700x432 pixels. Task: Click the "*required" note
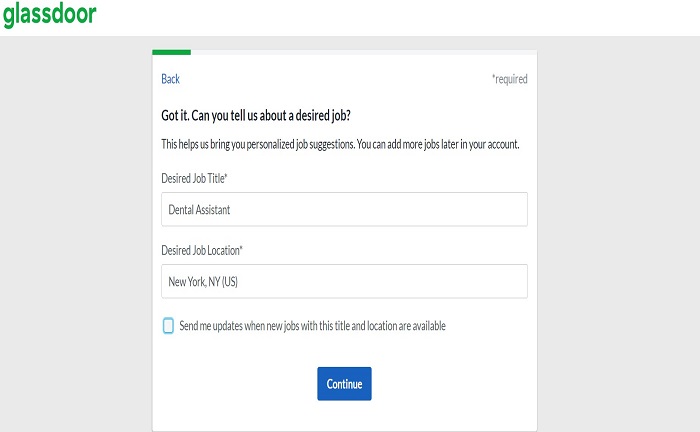point(510,79)
